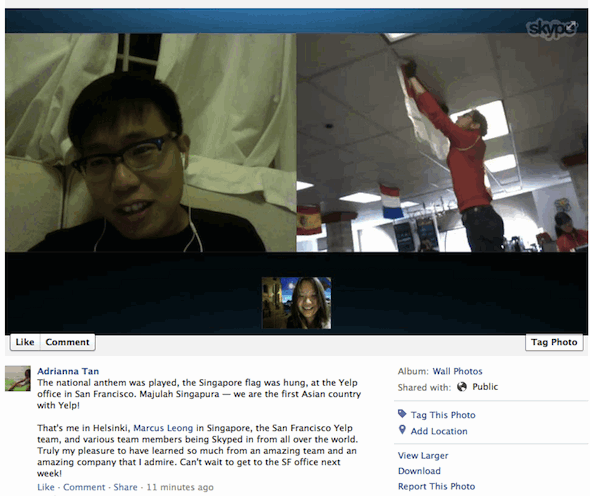
Task: Select Tag This Photo link
Action: [x=443, y=415]
